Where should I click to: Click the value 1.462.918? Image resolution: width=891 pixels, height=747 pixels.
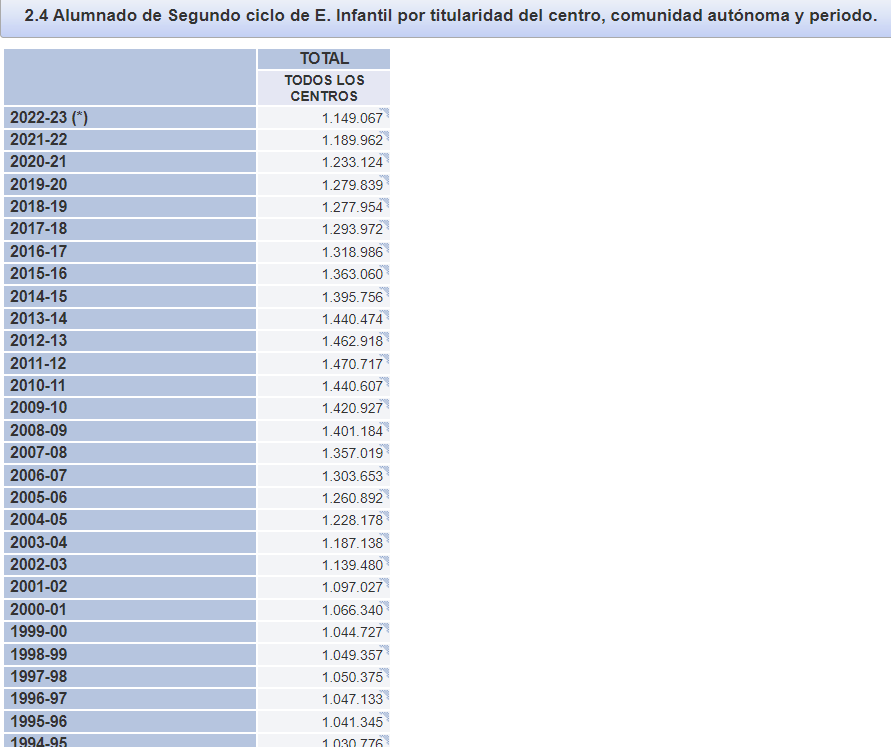tap(353, 341)
